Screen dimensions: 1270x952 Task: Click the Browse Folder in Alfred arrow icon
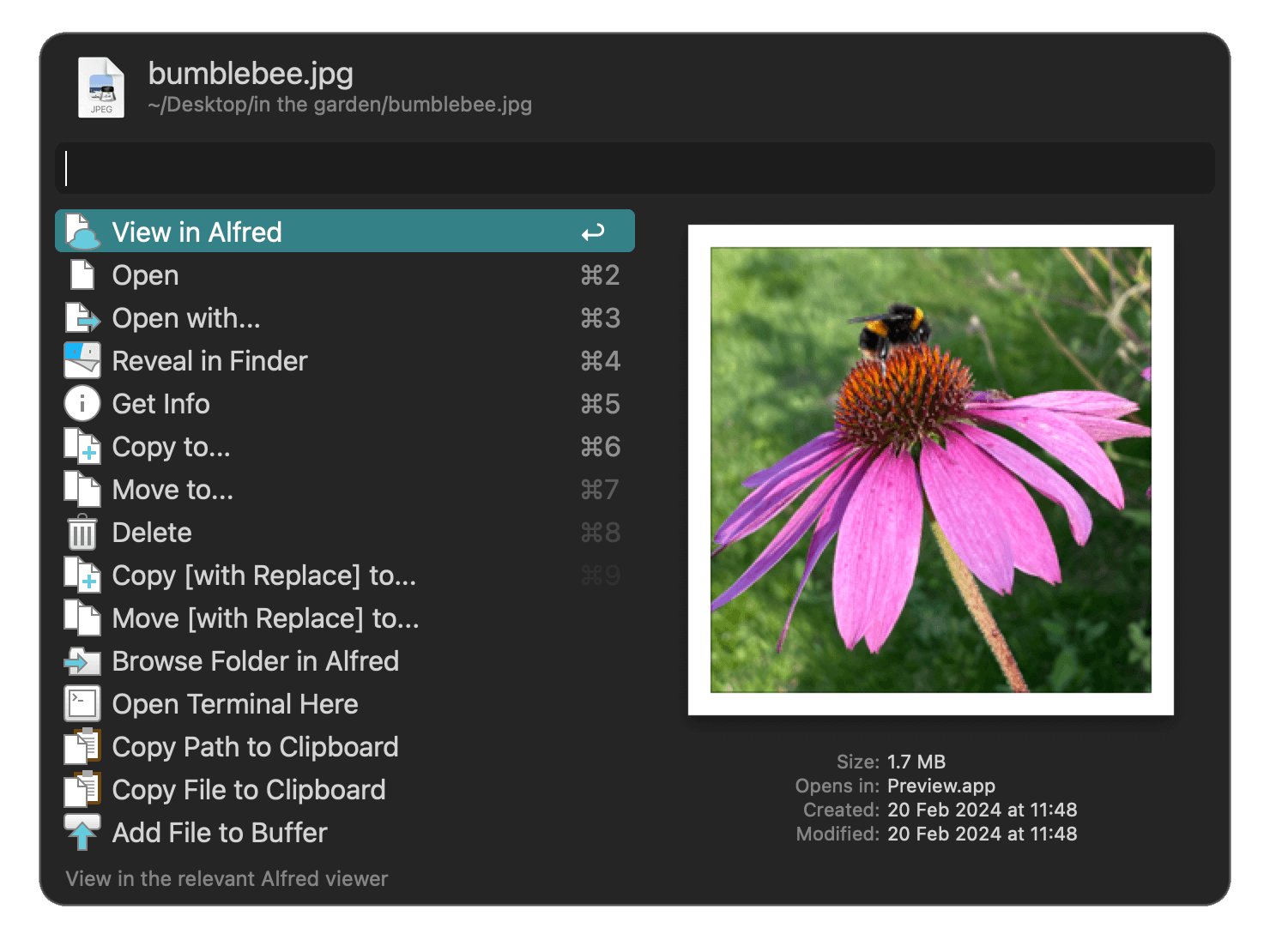pyautogui.click(x=82, y=660)
